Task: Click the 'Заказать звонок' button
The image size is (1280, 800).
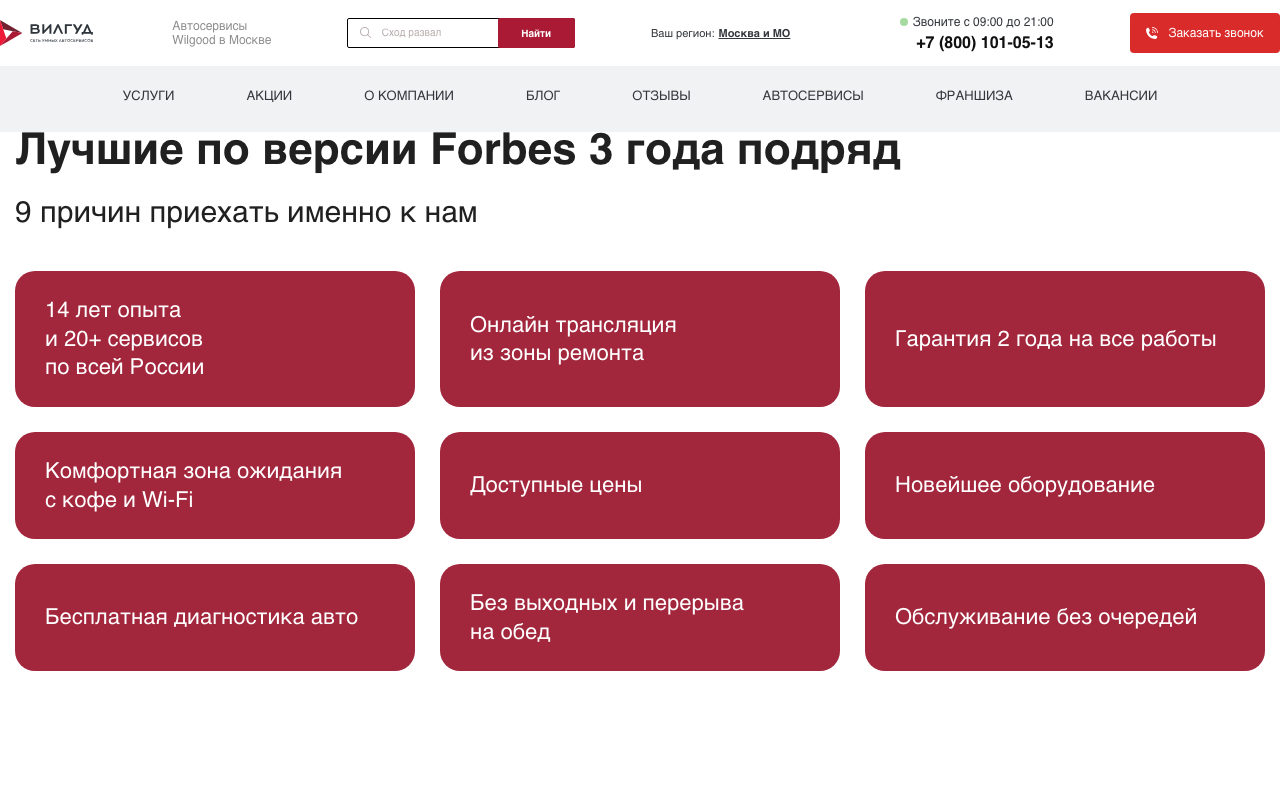Action: pos(1205,33)
